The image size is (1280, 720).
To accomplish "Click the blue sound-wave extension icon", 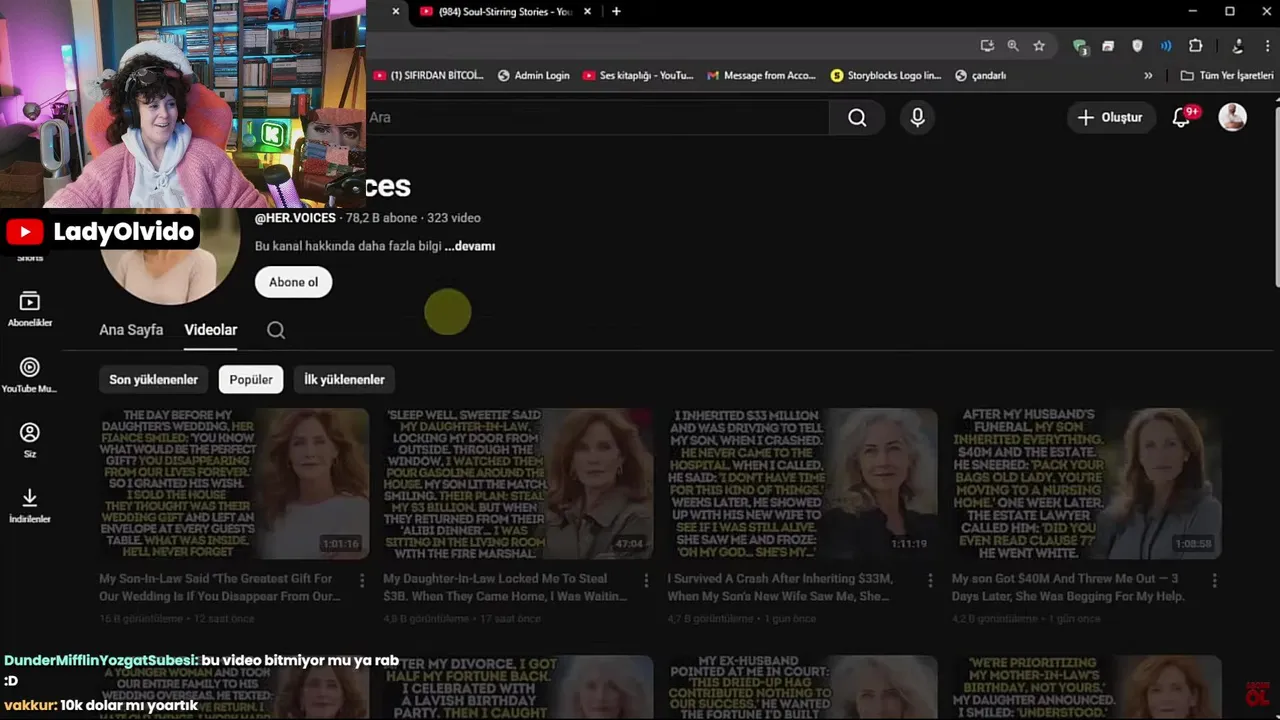I will pos(1166,45).
